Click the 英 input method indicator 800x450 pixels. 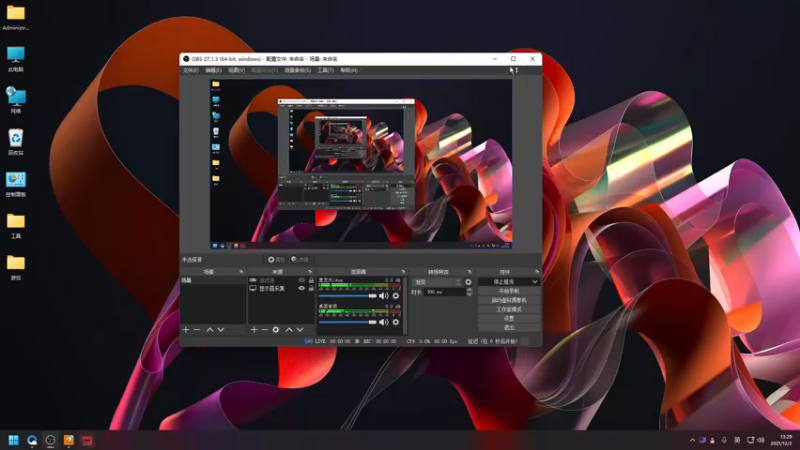coord(737,440)
